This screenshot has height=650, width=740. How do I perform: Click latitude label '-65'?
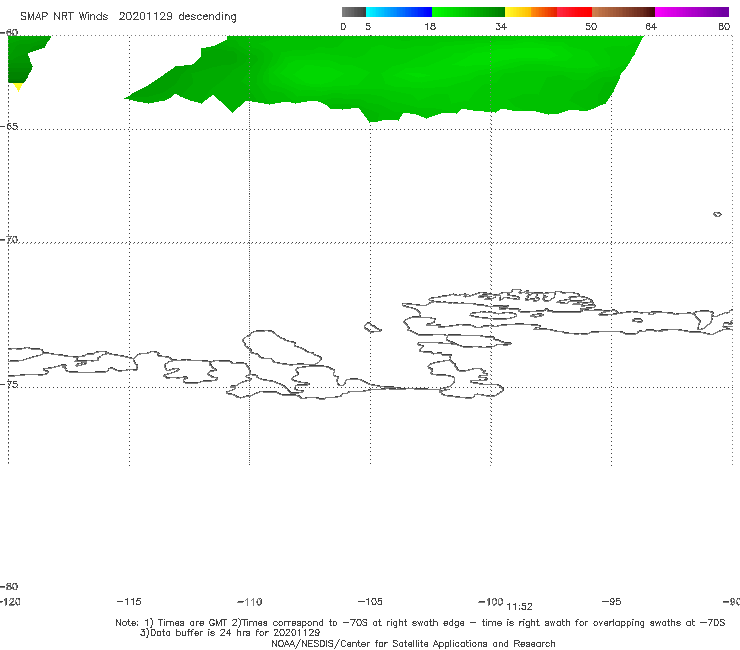coord(9,127)
